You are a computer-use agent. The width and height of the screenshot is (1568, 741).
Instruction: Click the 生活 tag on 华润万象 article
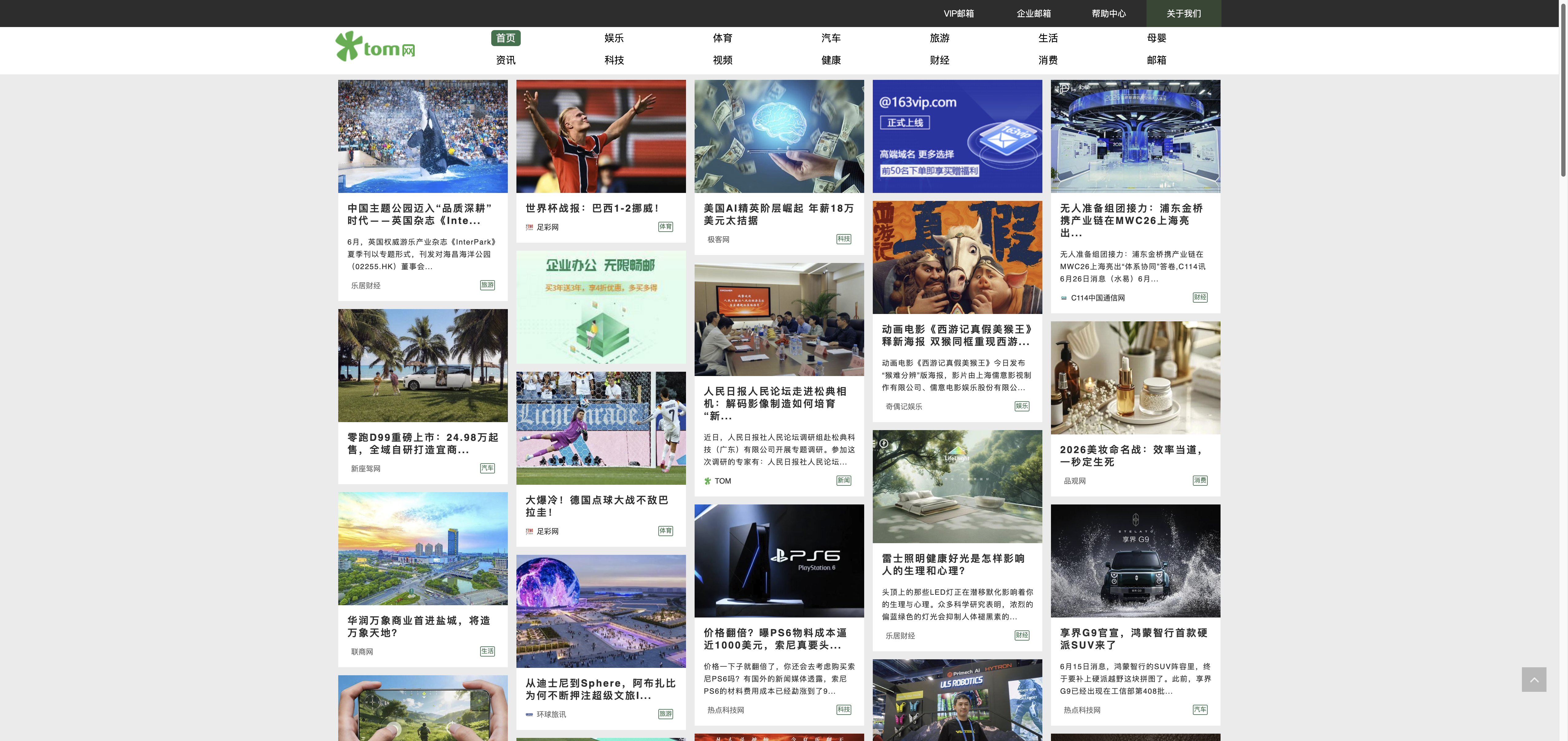tap(487, 651)
